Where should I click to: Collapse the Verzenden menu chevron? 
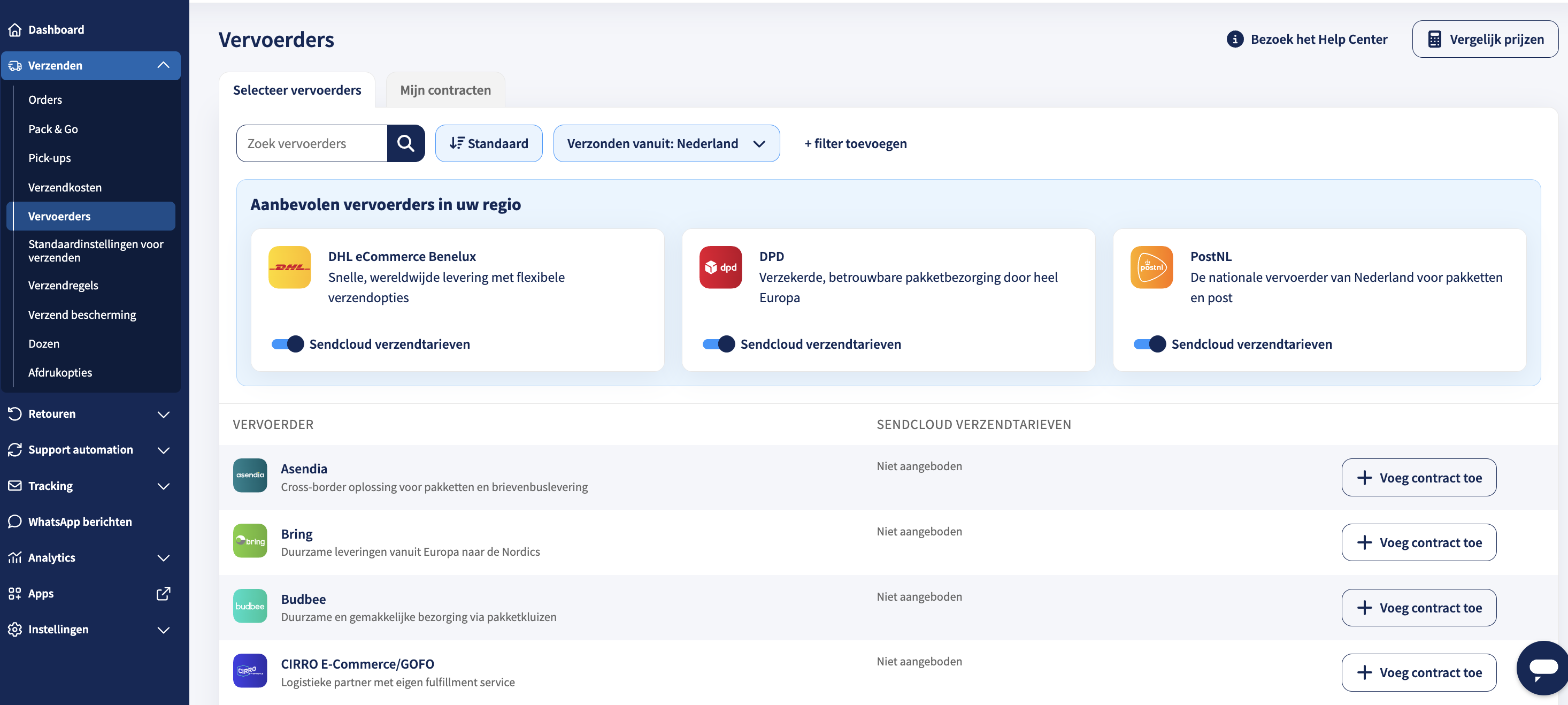163,65
